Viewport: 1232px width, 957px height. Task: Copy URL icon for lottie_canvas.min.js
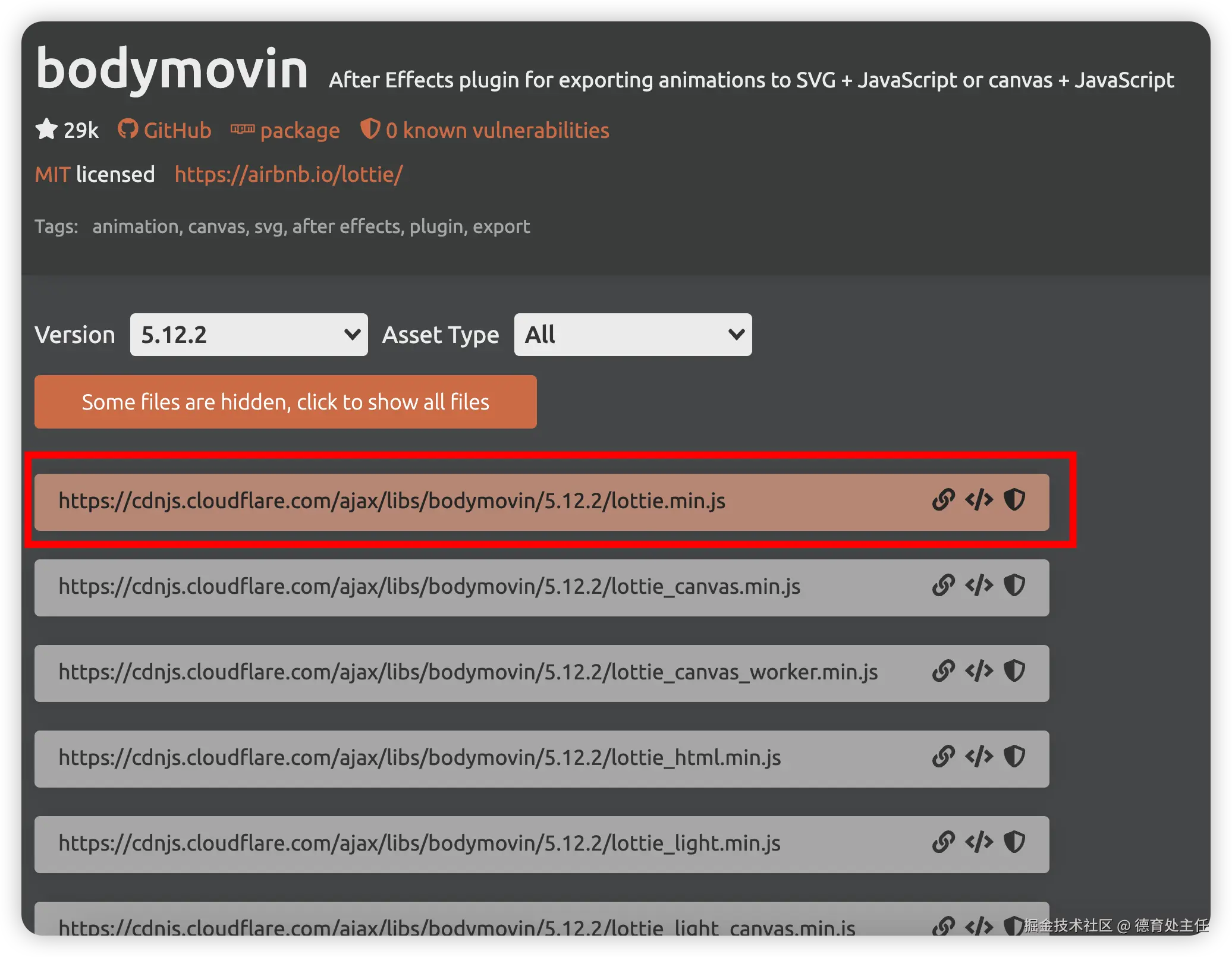click(x=943, y=585)
